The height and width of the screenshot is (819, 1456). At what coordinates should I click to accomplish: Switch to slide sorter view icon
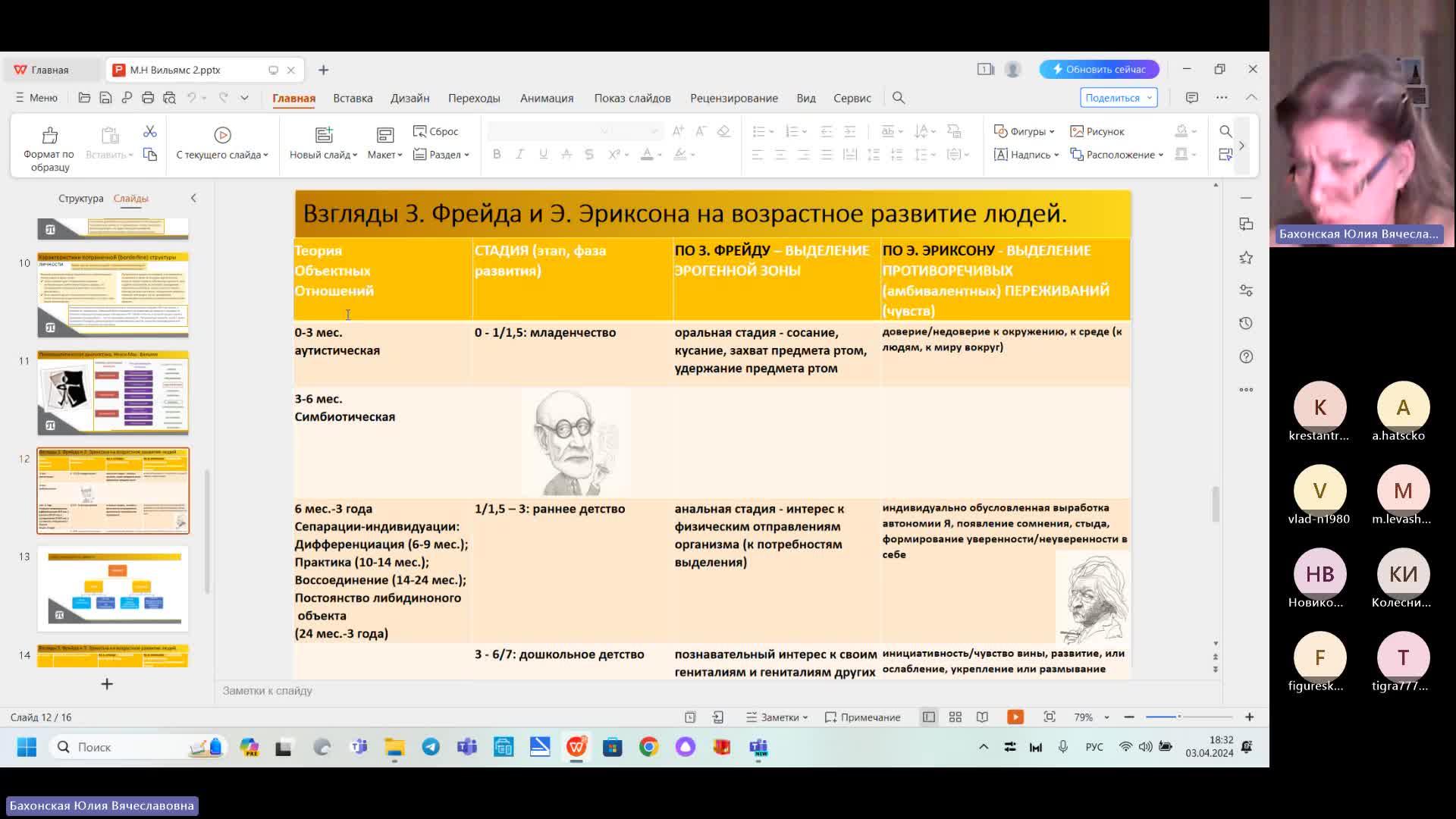(955, 717)
